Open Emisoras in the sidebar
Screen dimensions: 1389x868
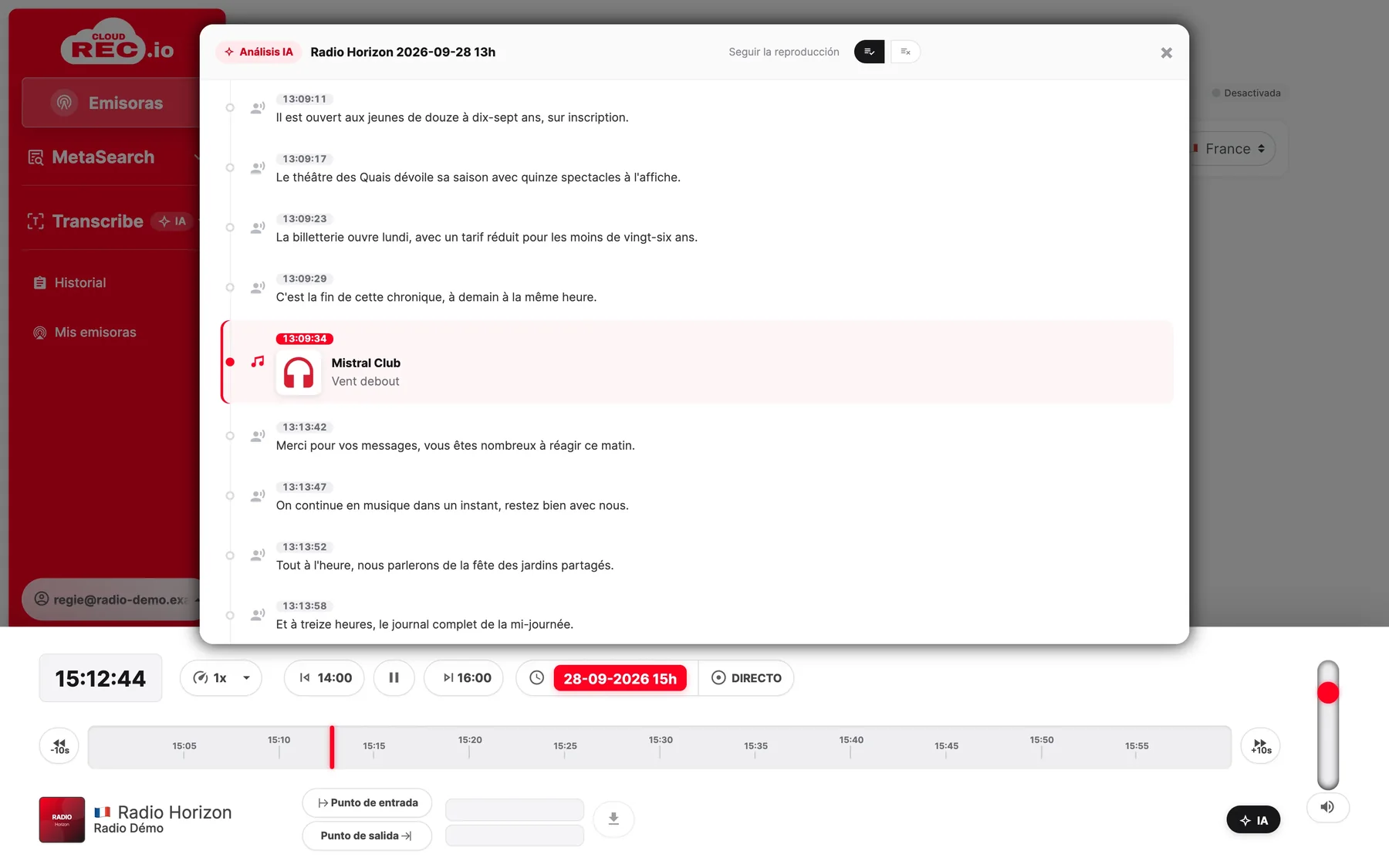(110, 103)
